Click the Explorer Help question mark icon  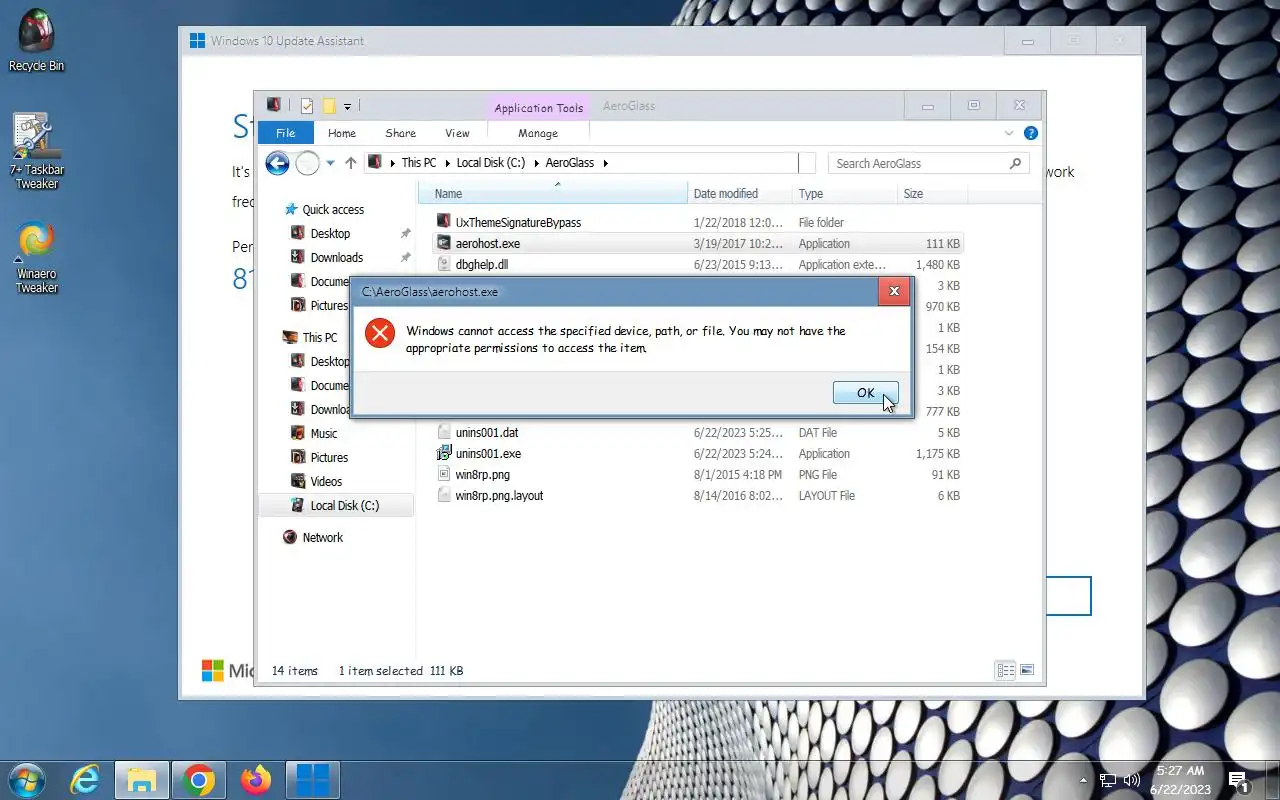coord(1031,133)
